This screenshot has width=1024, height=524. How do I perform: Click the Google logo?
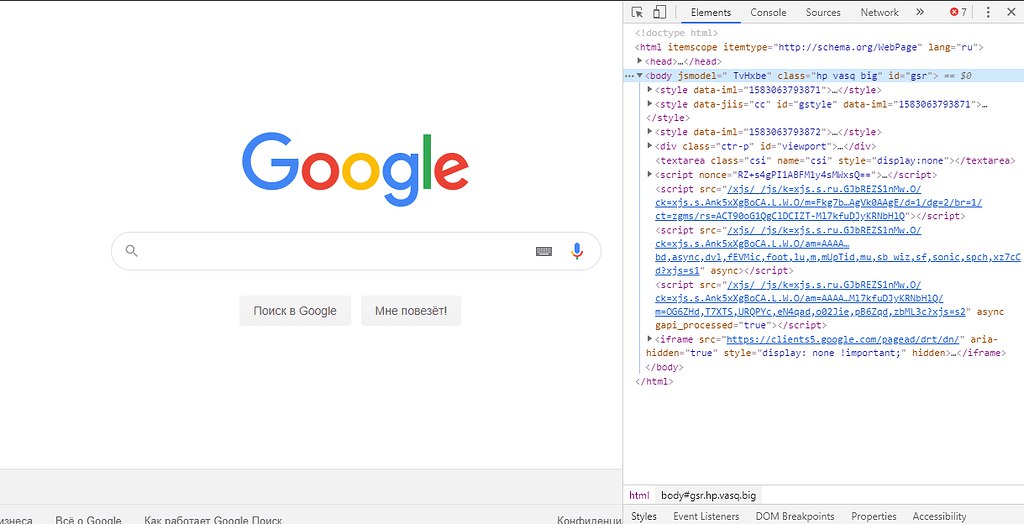[355, 169]
